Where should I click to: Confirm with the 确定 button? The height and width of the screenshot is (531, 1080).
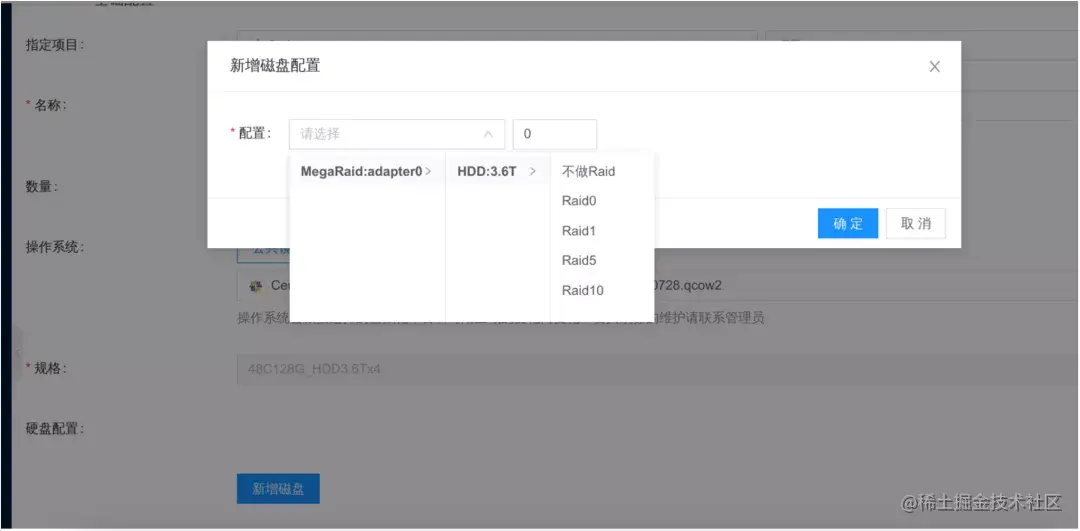[x=847, y=223]
